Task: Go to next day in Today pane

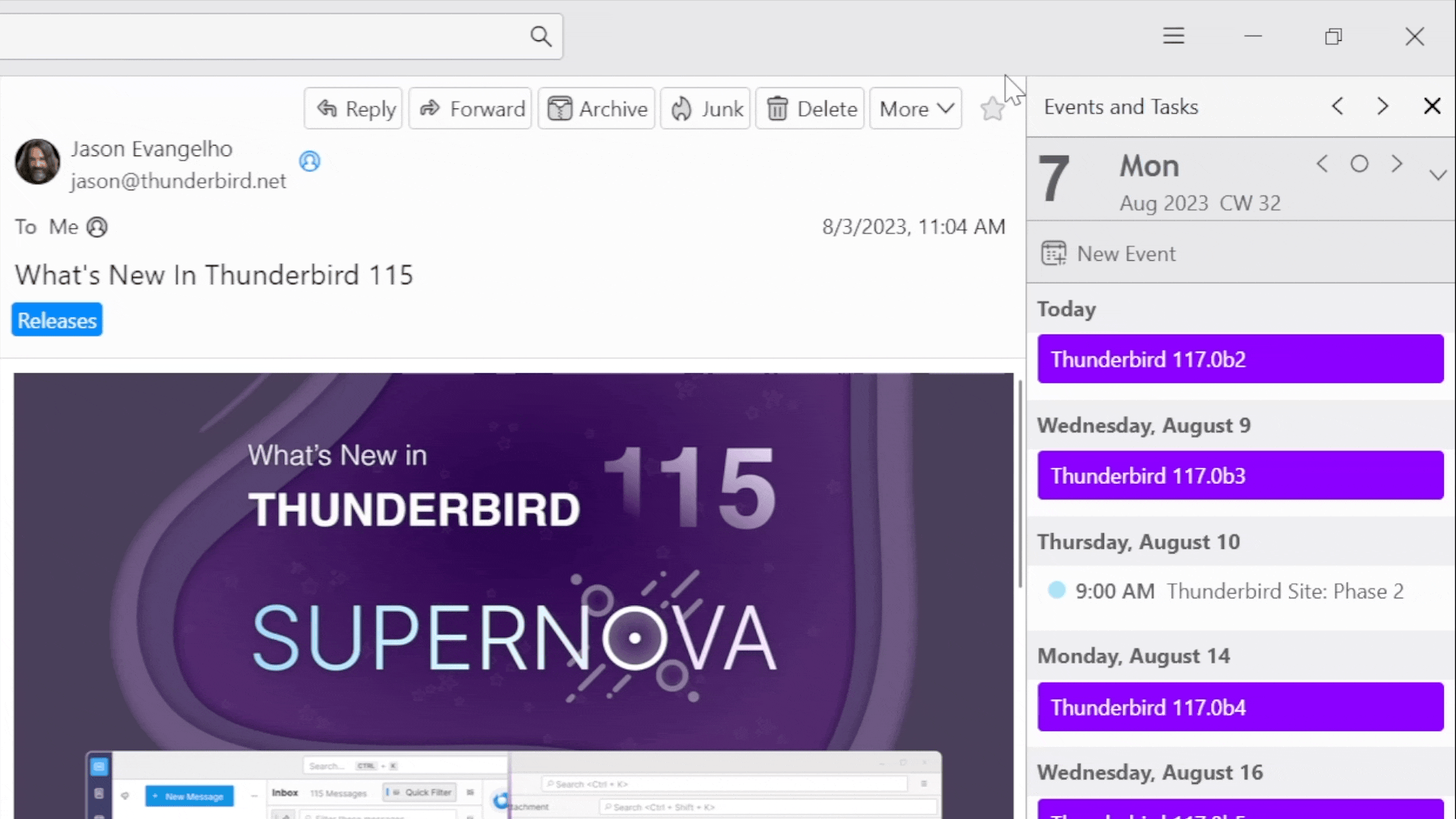Action: (1396, 164)
